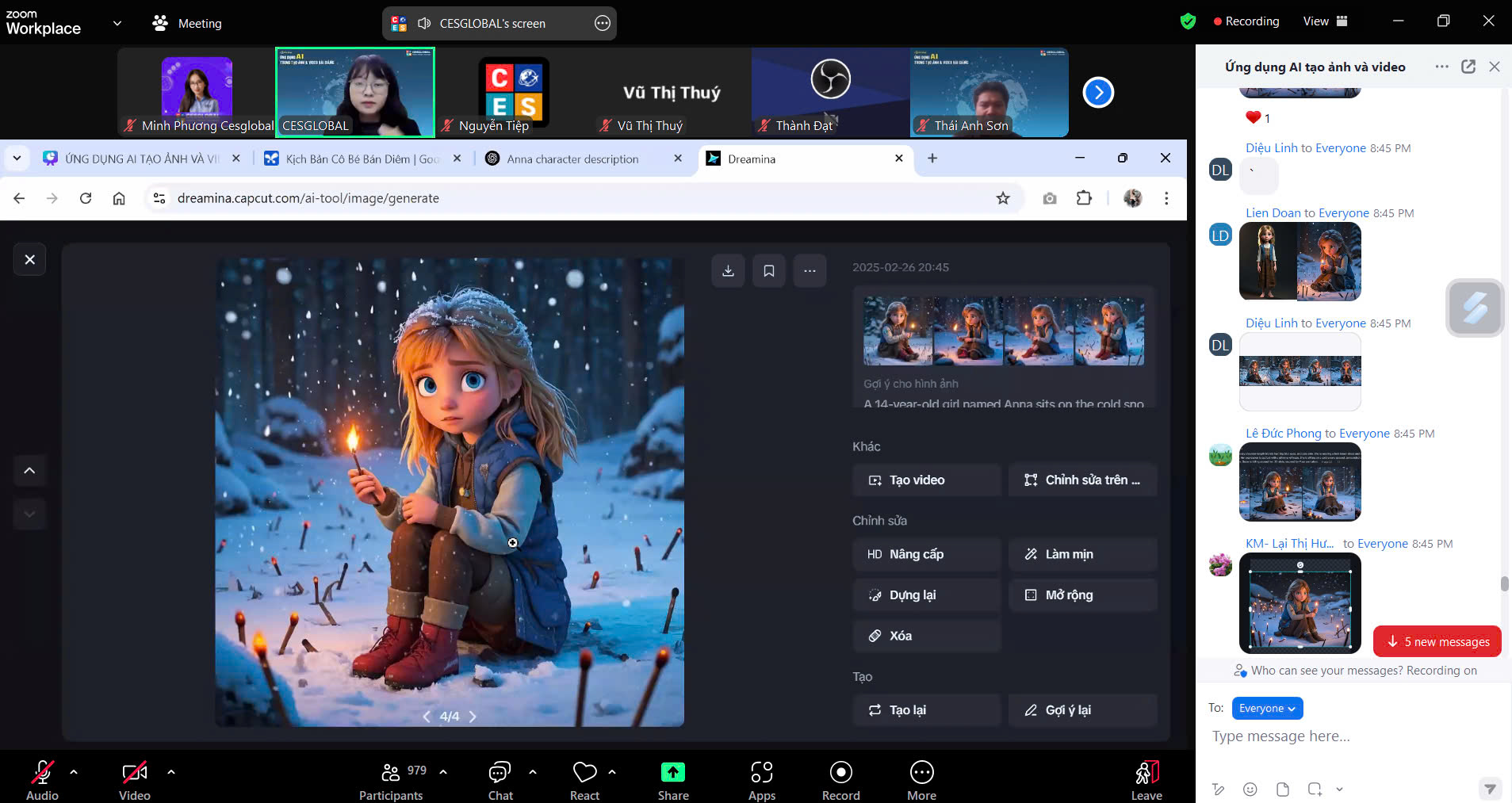Viewport: 1512px width, 803px height.
Task: Select the four-image result thumbnail strip
Action: (1003, 331)
